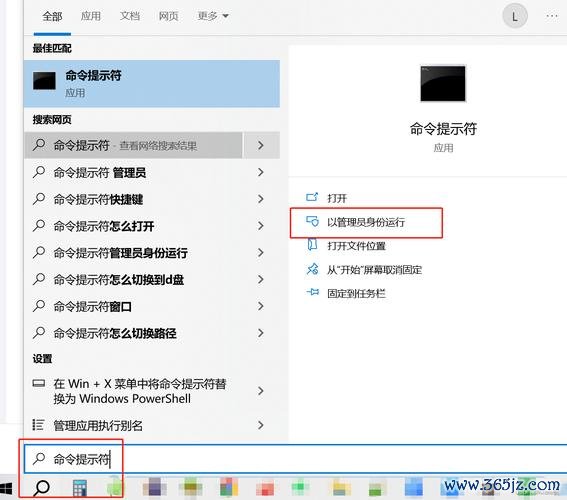Viewport: 567px width, 500px height.
Task: Click 以管理员身份运行
Action: (x=366, y=222)
